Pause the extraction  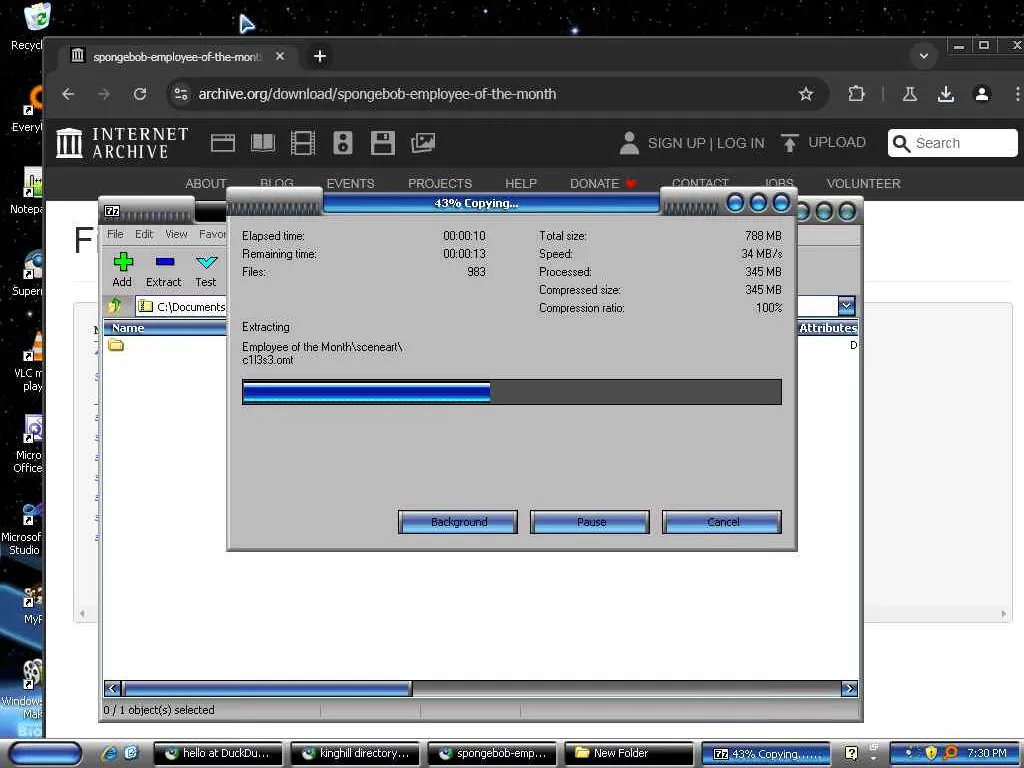pyautogui.click(x=590, y=522)
